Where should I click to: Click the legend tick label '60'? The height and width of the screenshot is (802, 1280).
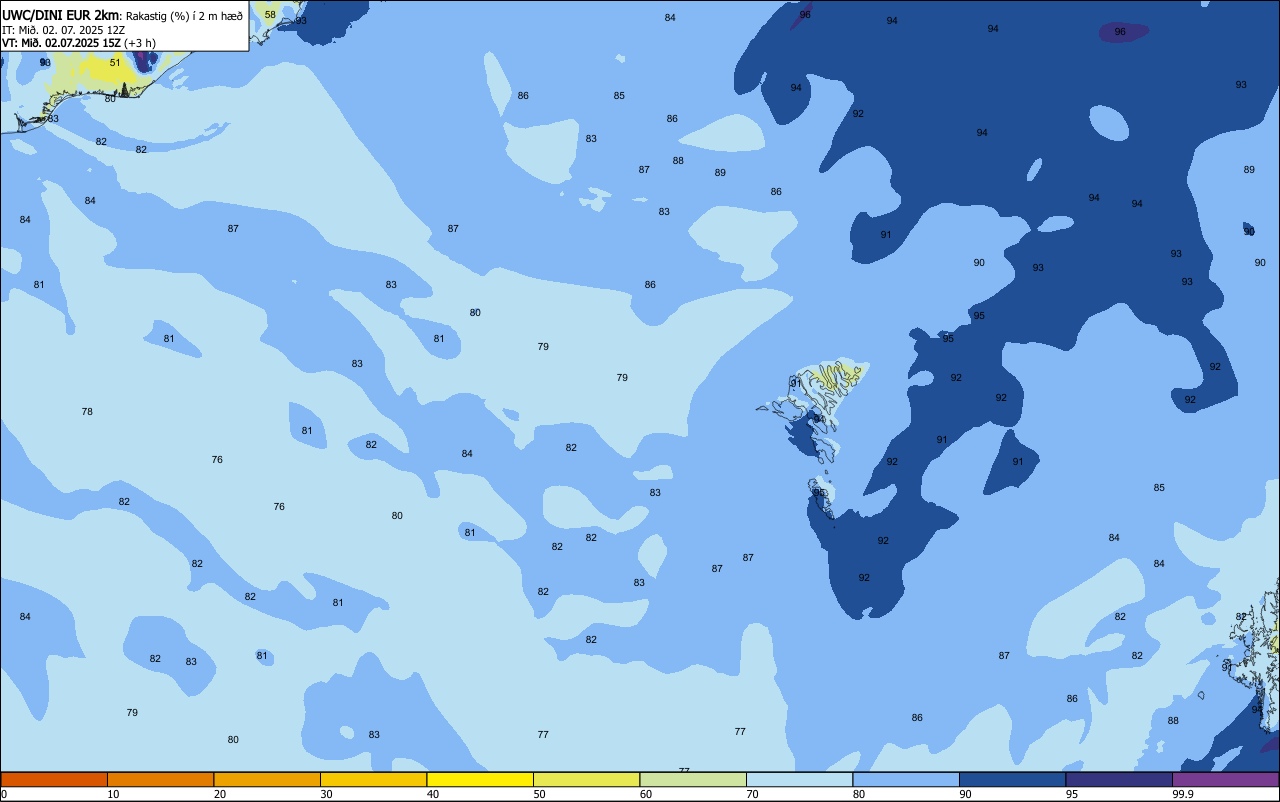pos(646,794)
